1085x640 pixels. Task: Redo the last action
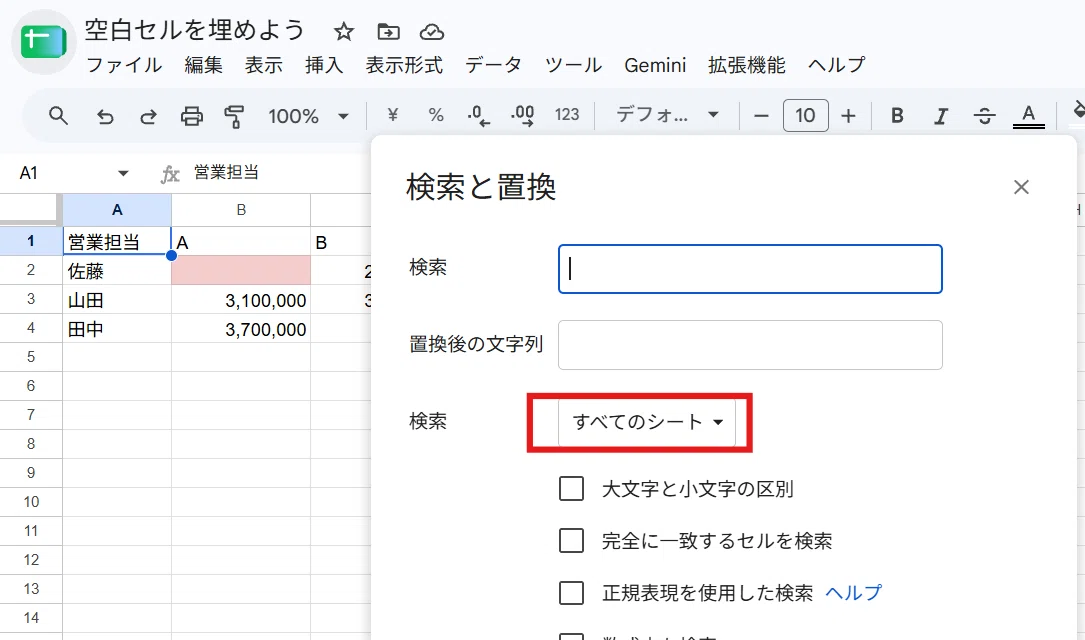(148, 116)
